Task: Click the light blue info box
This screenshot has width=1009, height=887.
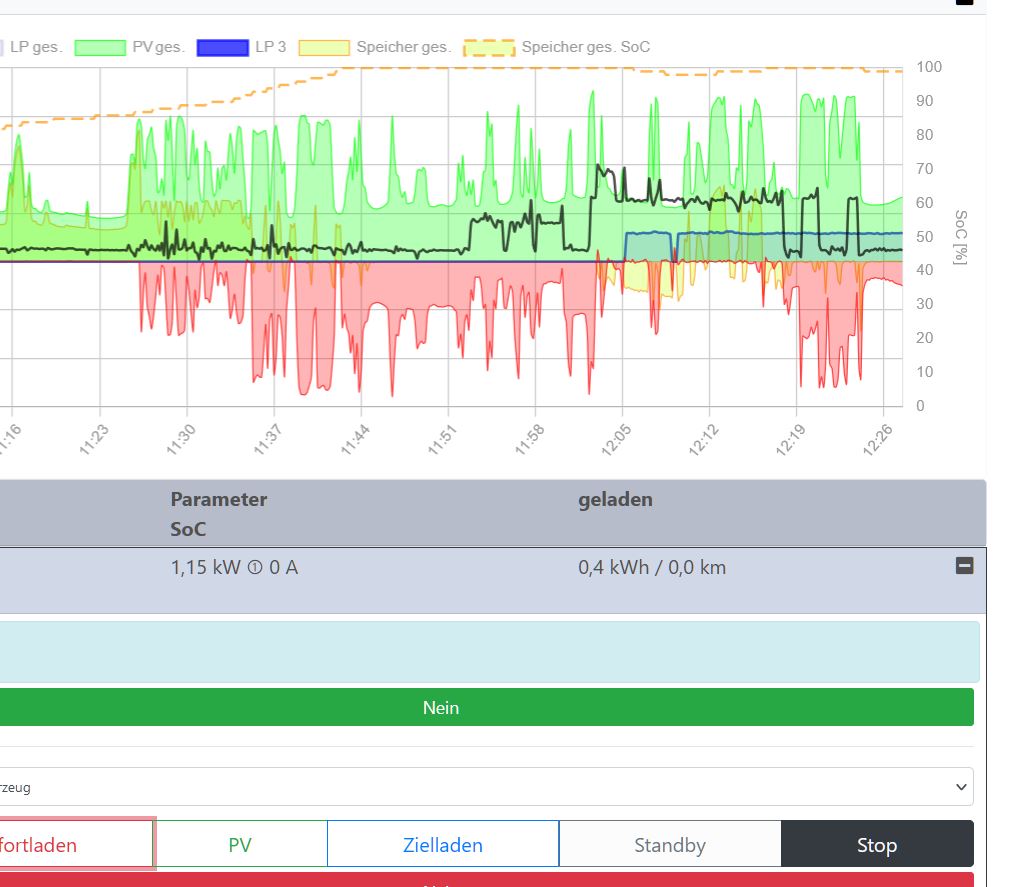Action: 485,652
